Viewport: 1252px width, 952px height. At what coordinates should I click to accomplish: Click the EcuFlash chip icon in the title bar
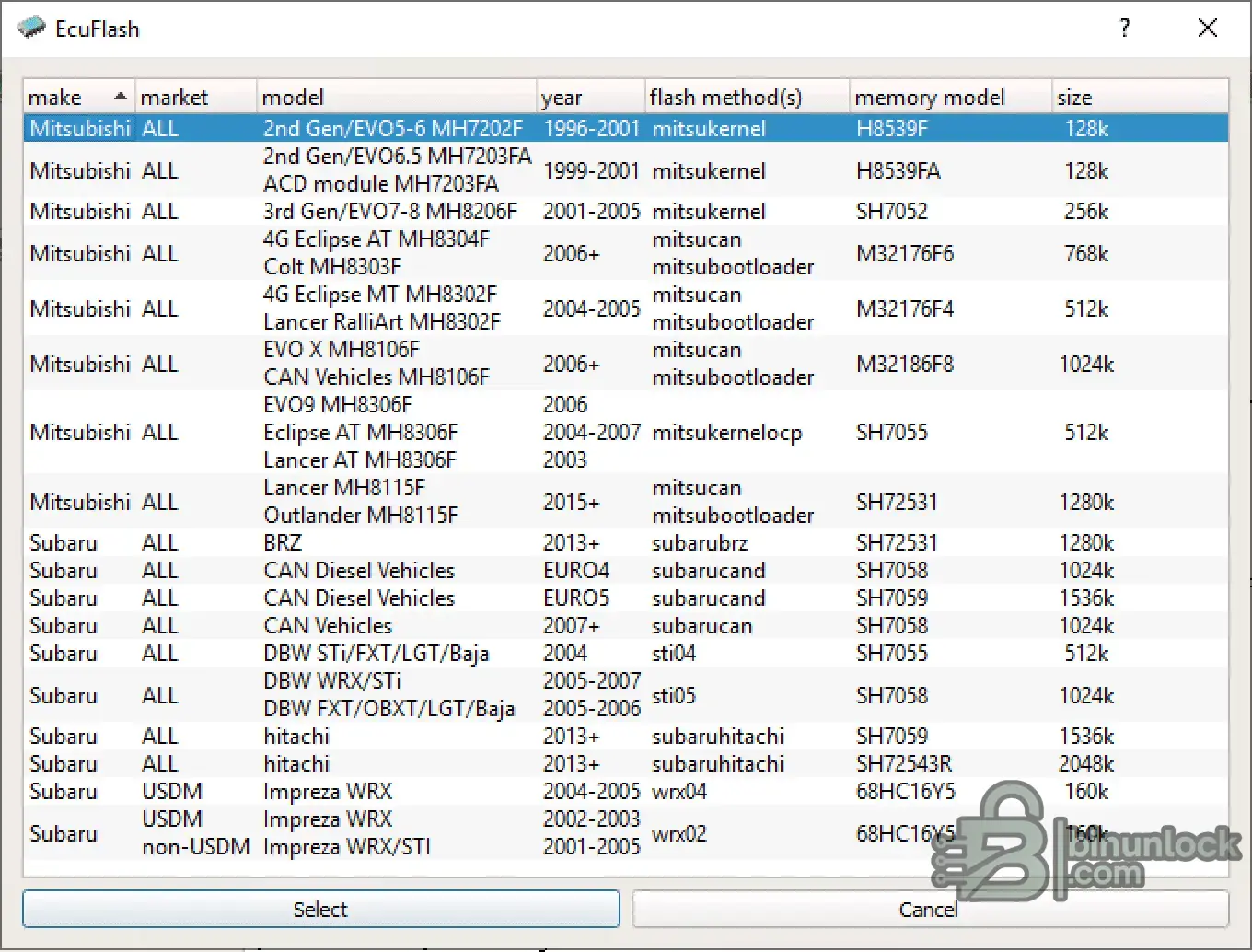(31, 28)
